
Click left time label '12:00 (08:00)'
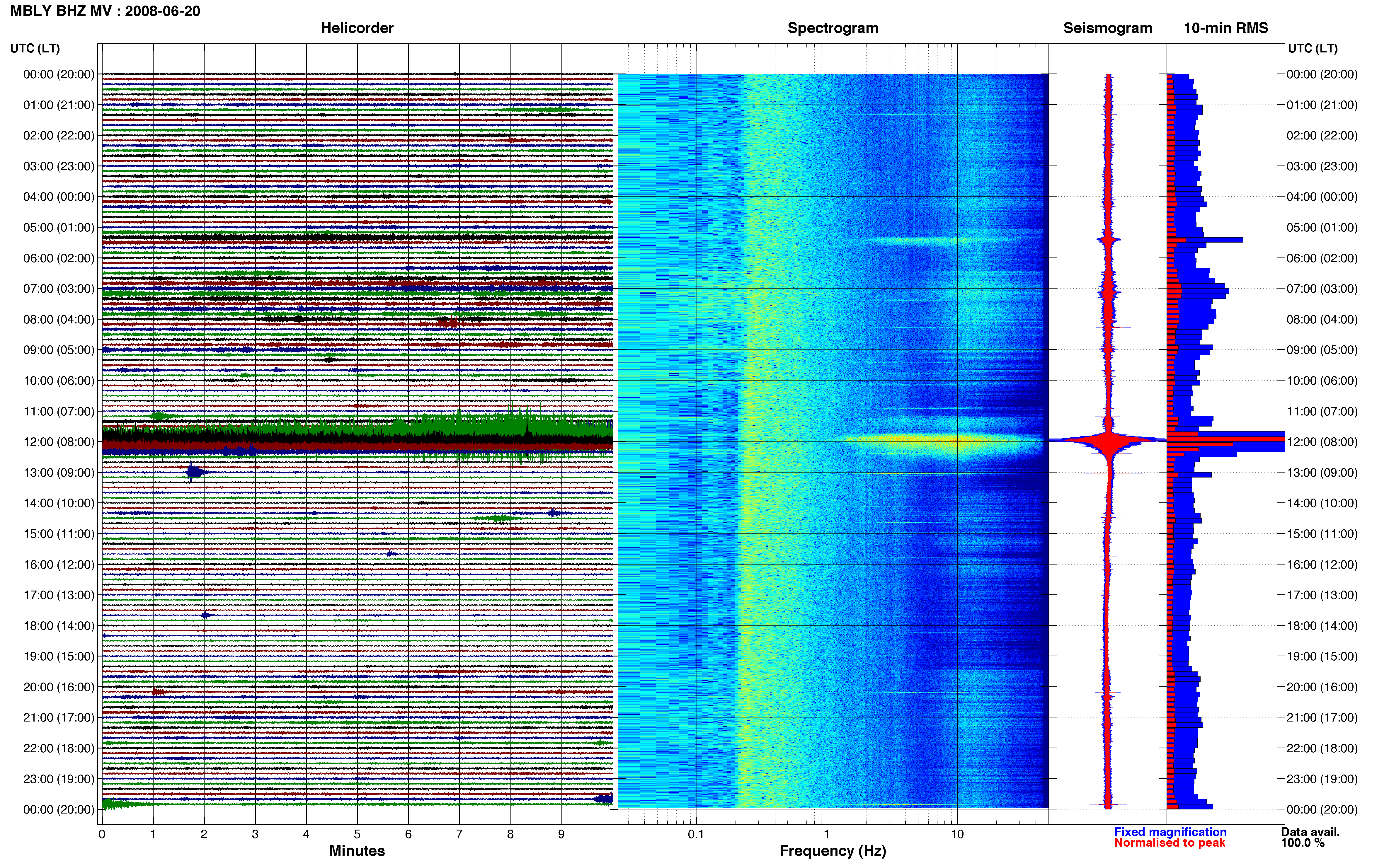(59, 442)
